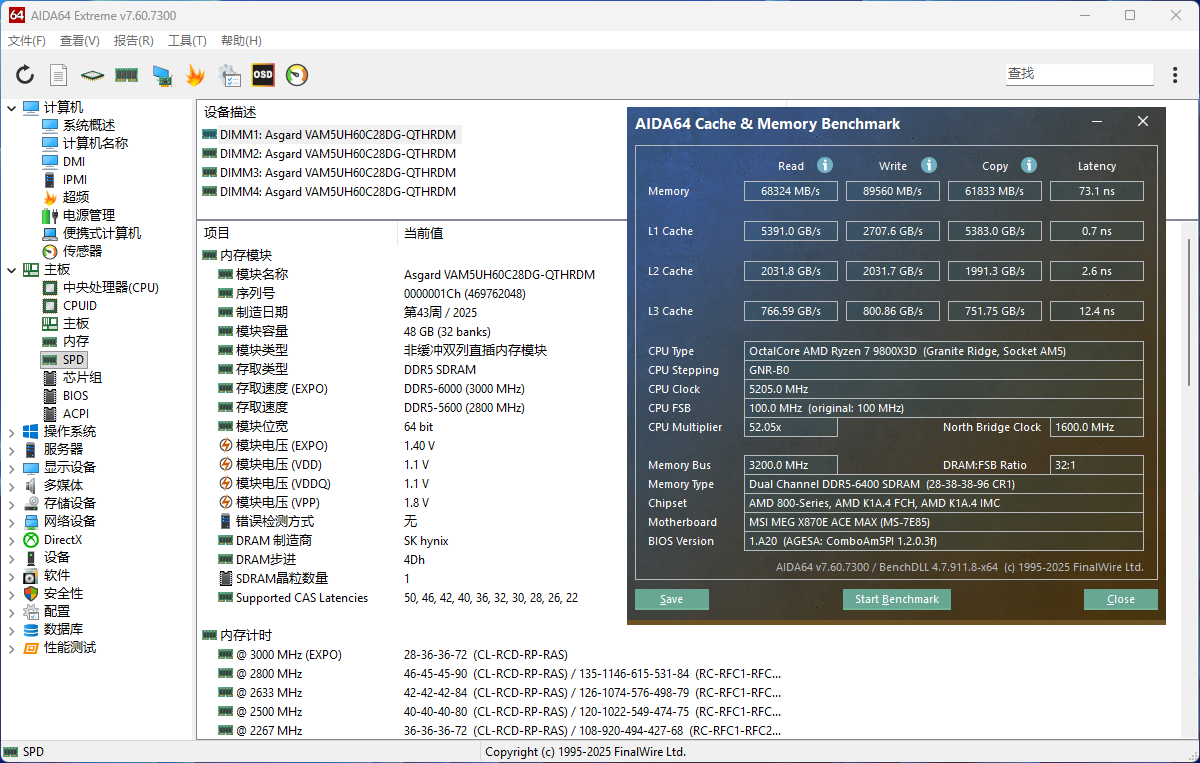Select 芯片组 in the sidebar tree
The width and height of the screenshot is (1200, 763).
pyautogui.click(x=82, y=377)
